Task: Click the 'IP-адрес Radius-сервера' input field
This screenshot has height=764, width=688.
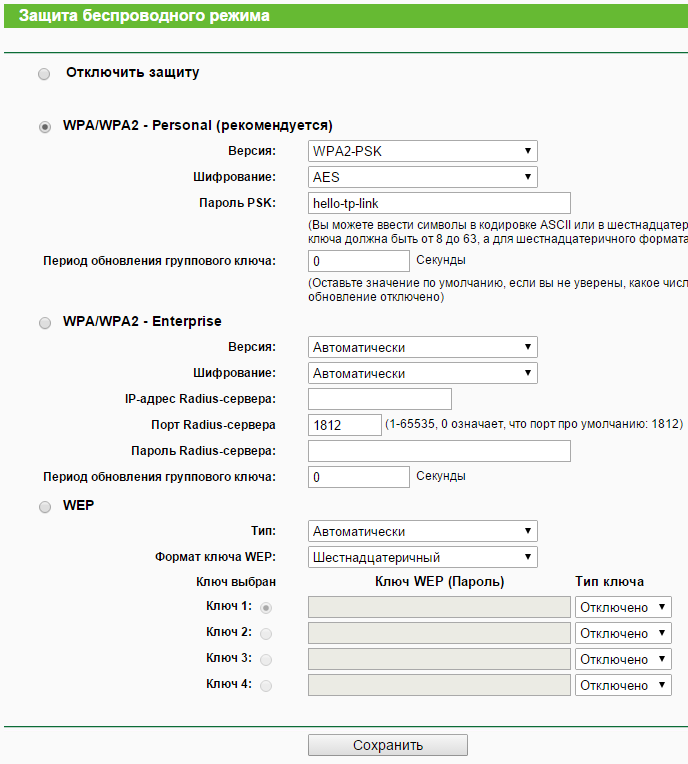Action: [379, 399]
